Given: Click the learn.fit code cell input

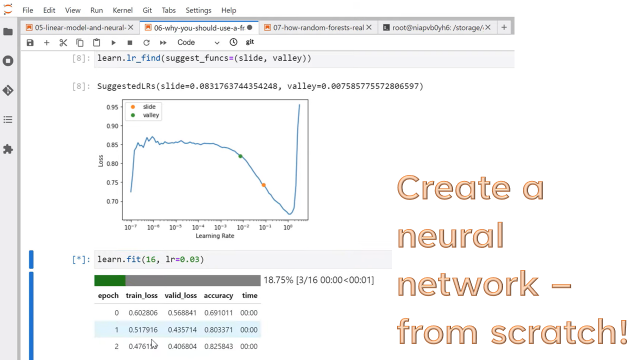Looking at the screenshot, I should point(243,259).
